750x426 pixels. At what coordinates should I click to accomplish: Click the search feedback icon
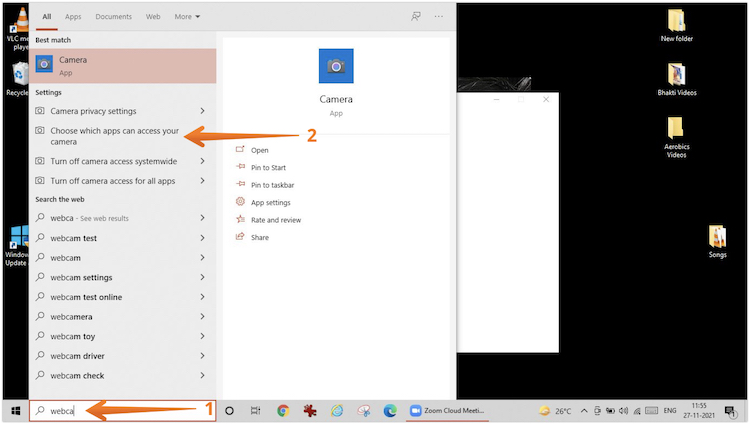pos(416,17)
